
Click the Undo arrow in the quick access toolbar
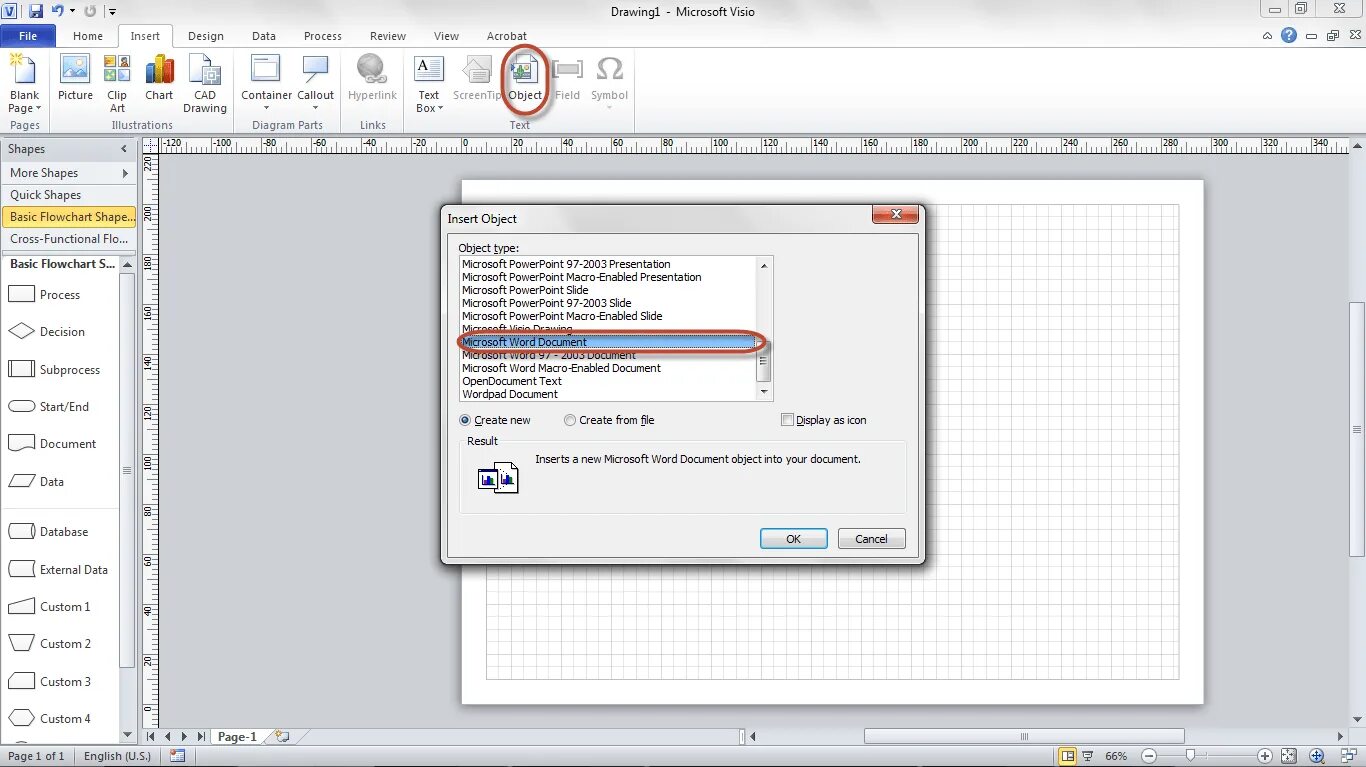click(x=58, y=11)
